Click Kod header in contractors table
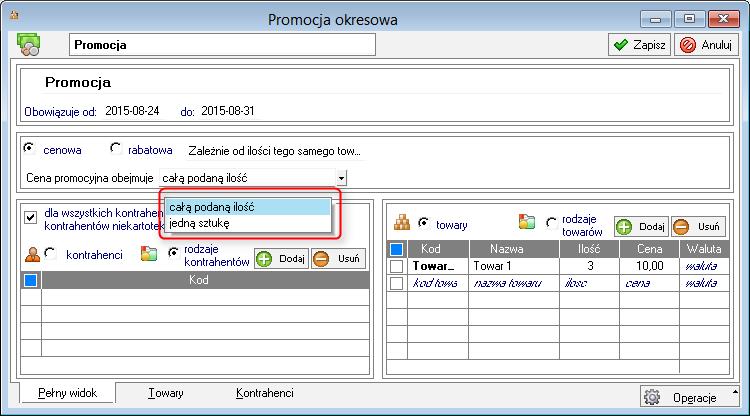The image size is (750, 416). pyautogui.click(x=205, y=280)
